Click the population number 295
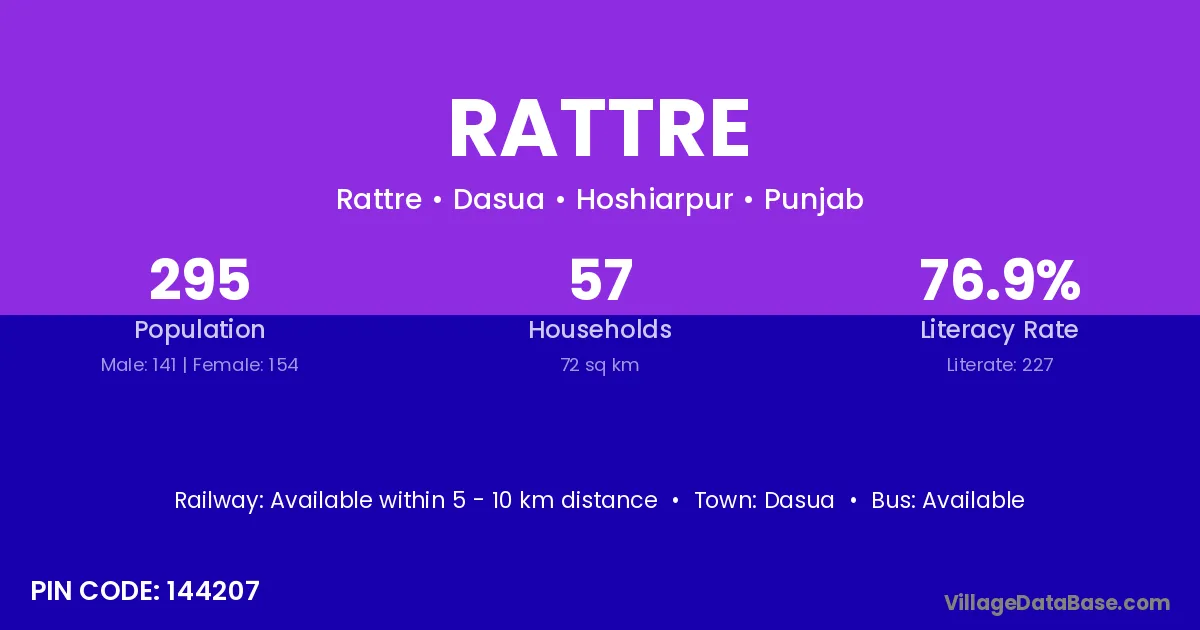The width and height of the screenshot is (1200, 630). (x=199, y=280)
